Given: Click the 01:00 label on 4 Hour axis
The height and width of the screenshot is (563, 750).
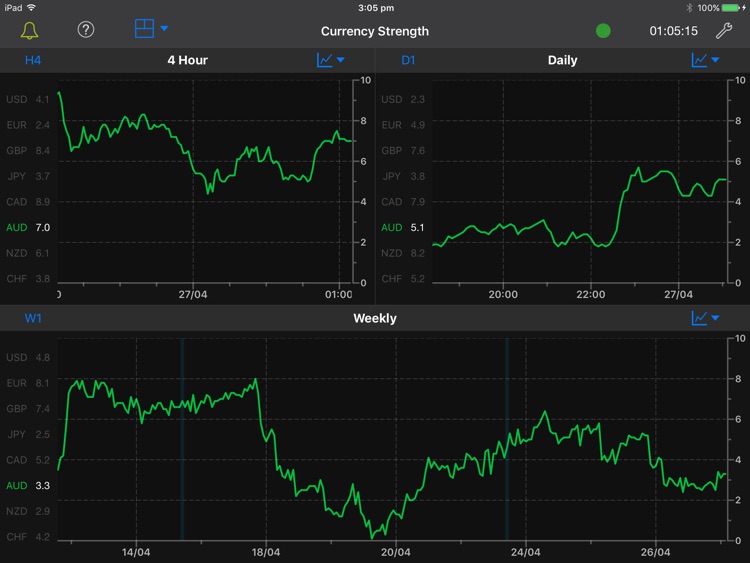Looking at the screenshot, I should [x=339, y=295].
